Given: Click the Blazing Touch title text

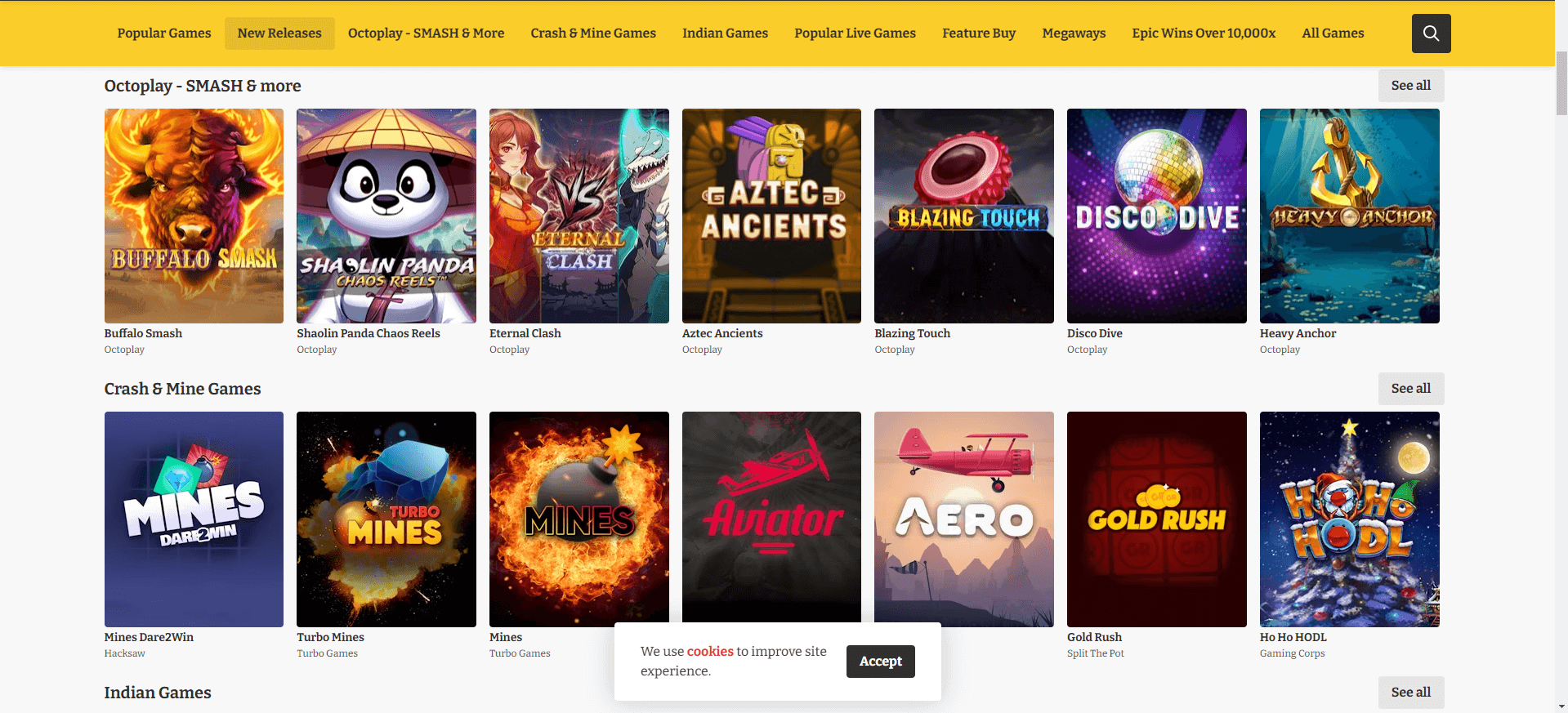Looking at the screenshot, I should 912,333.
